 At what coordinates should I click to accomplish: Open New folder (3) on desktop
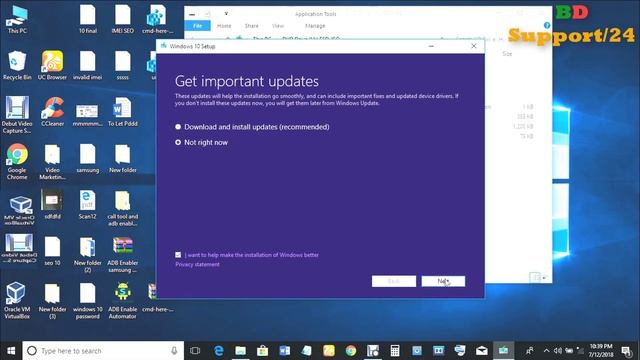pyautogui.click(x=52, y=301)
